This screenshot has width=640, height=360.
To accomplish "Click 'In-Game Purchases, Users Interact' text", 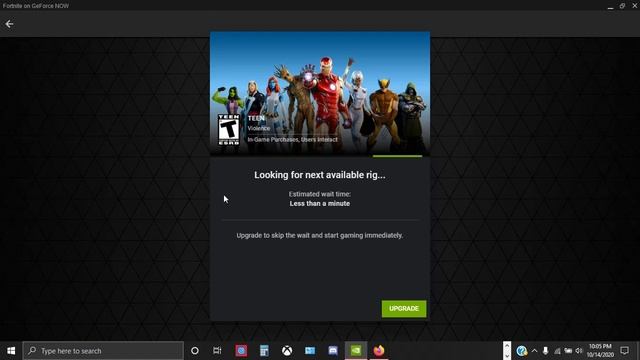I will (x=292, y=140).
